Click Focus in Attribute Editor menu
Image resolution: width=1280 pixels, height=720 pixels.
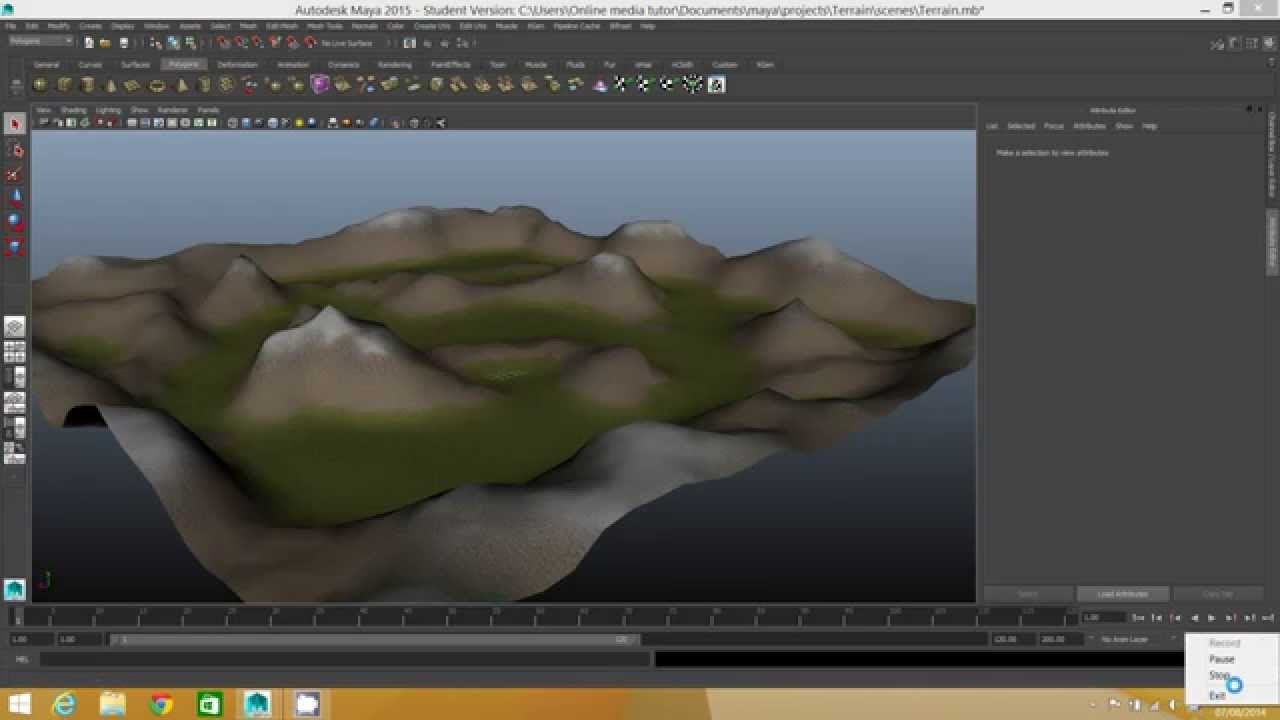1053,126
